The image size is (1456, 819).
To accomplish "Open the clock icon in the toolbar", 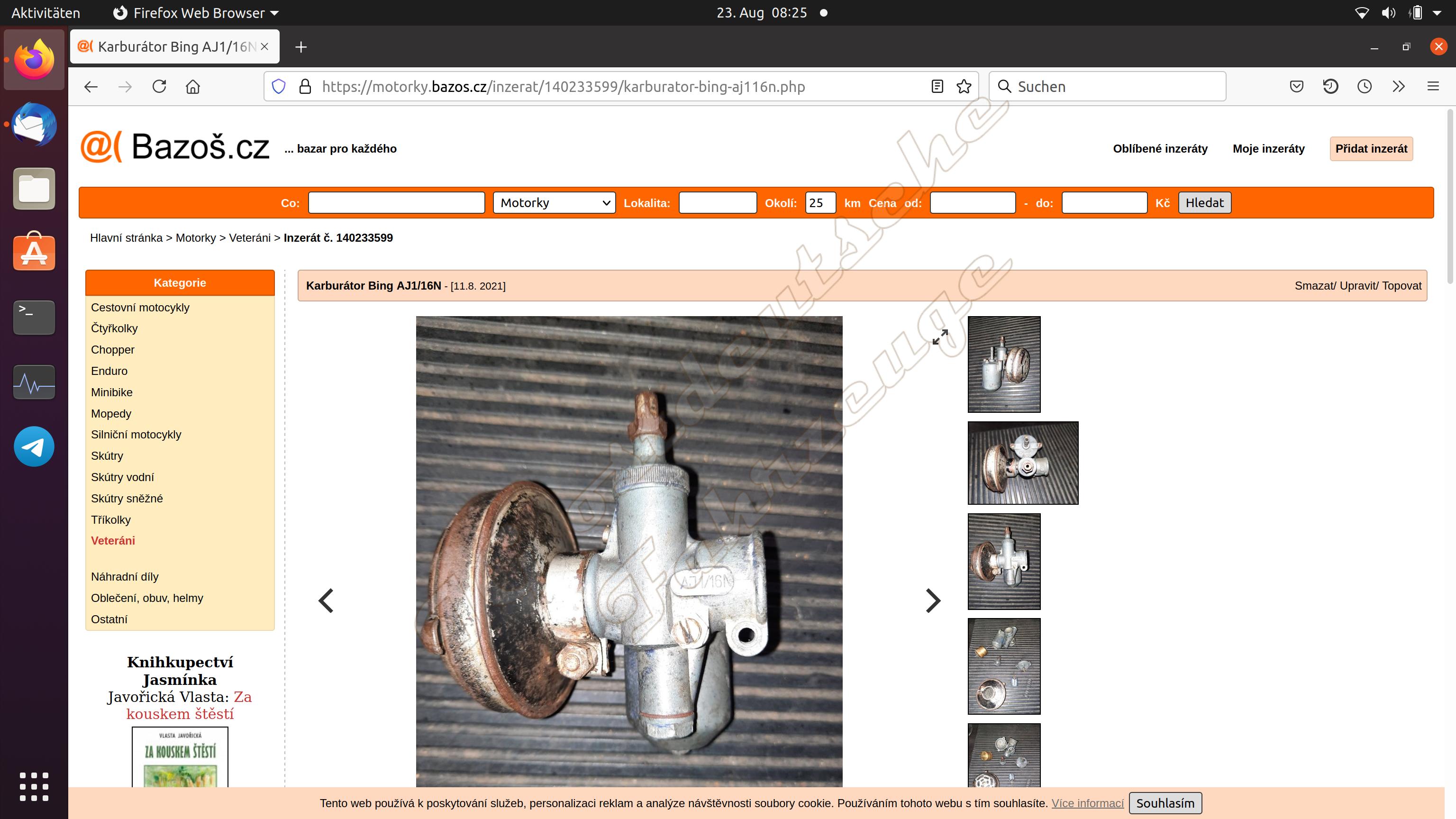I will pyautogui.click(x=1365, y=86).
